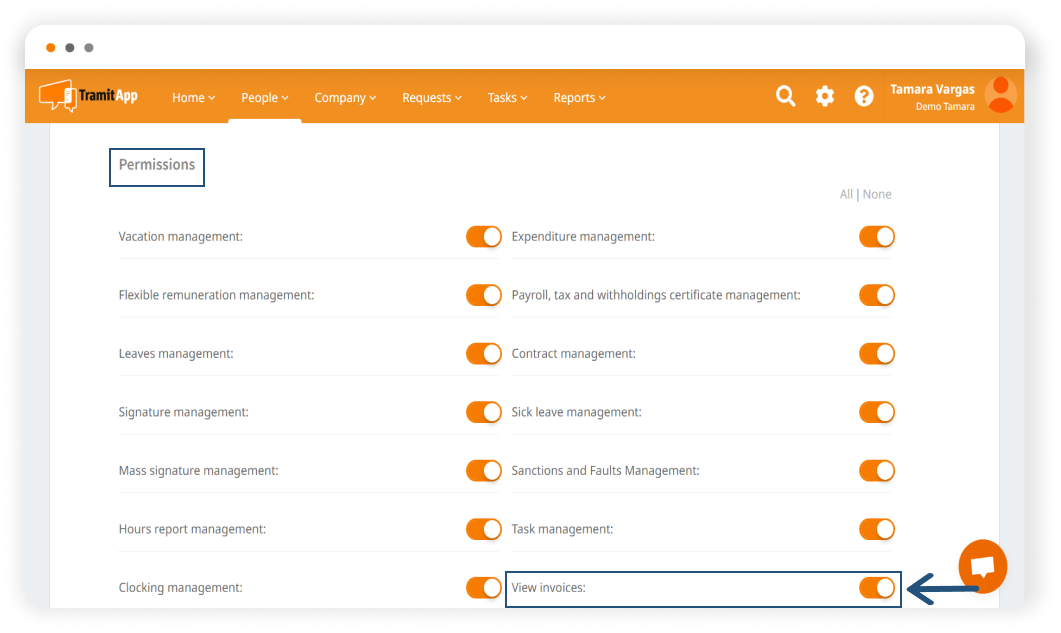Expand the Company dropdown menu
The width and height of the screenshot is (1061, 633).
click(345, 98)
